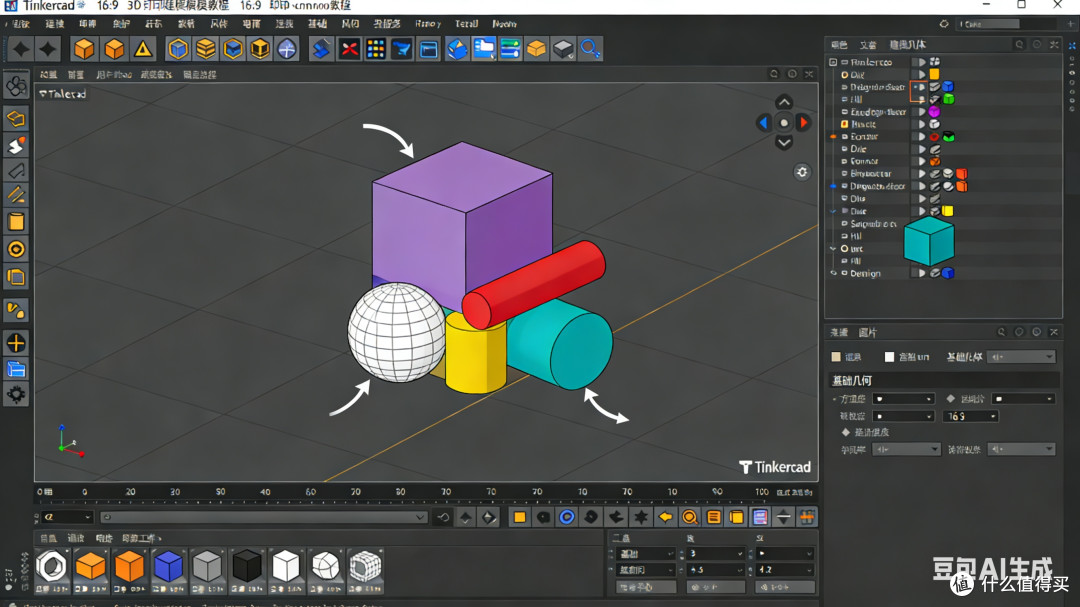Open the small dropdown left of timeline bar

(67, 517)
